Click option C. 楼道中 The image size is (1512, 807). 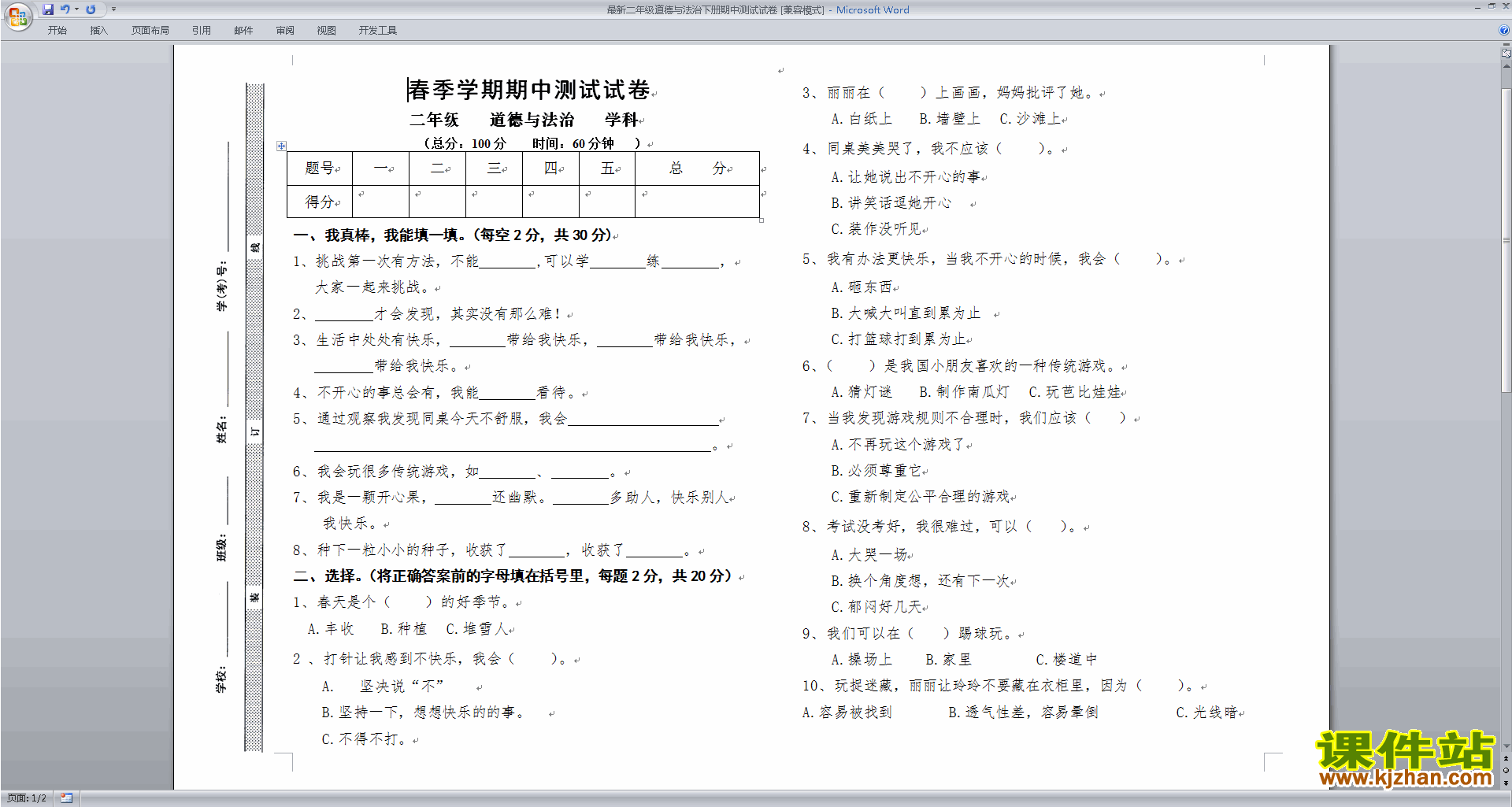coord(1066,660)
